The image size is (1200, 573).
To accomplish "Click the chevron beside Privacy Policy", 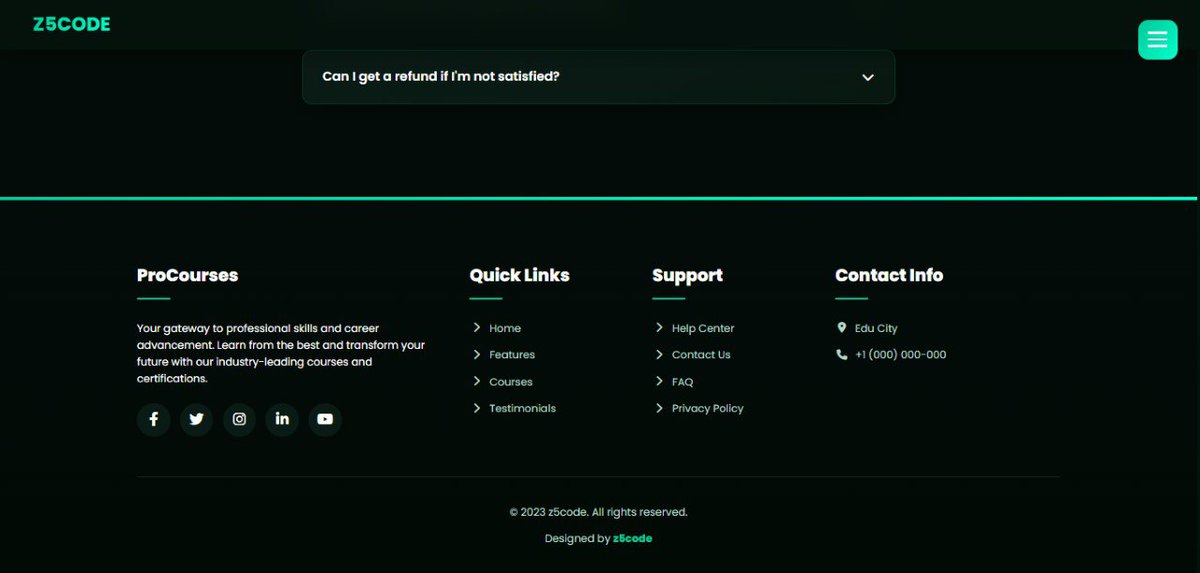I will click(659, 408).
